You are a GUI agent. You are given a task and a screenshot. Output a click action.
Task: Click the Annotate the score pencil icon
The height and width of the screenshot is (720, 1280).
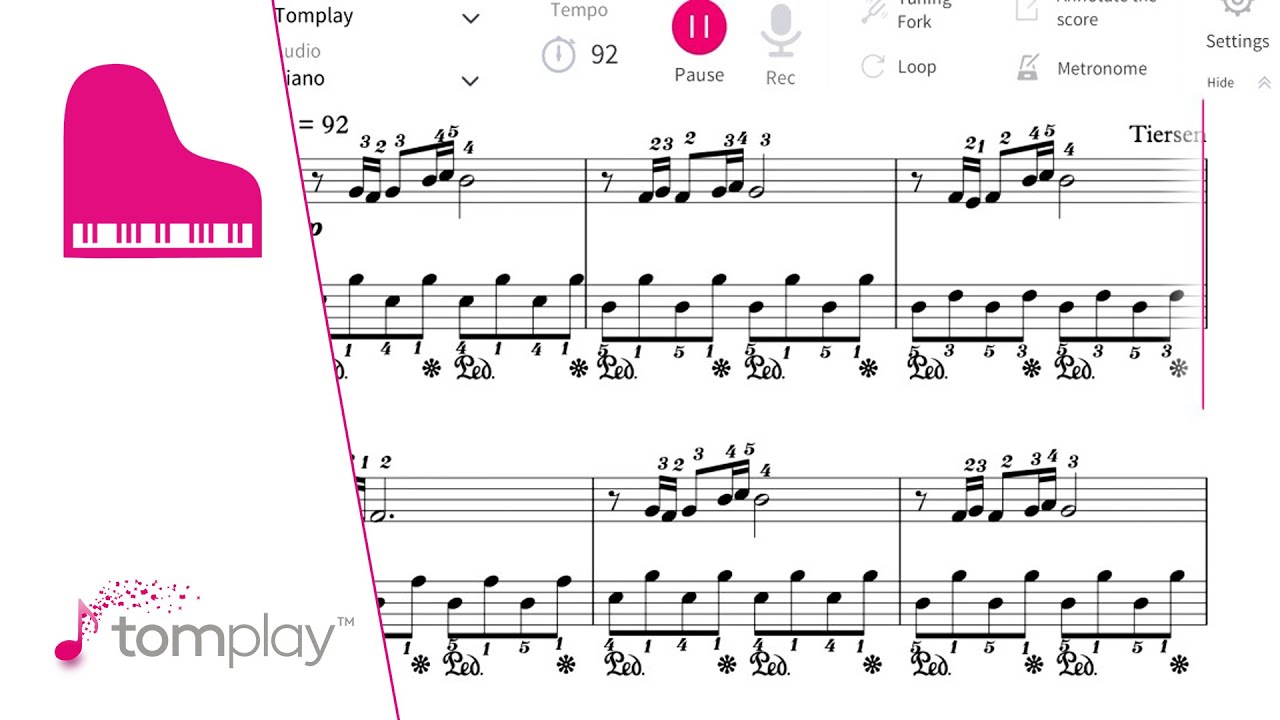click(x=1027, y=10)
